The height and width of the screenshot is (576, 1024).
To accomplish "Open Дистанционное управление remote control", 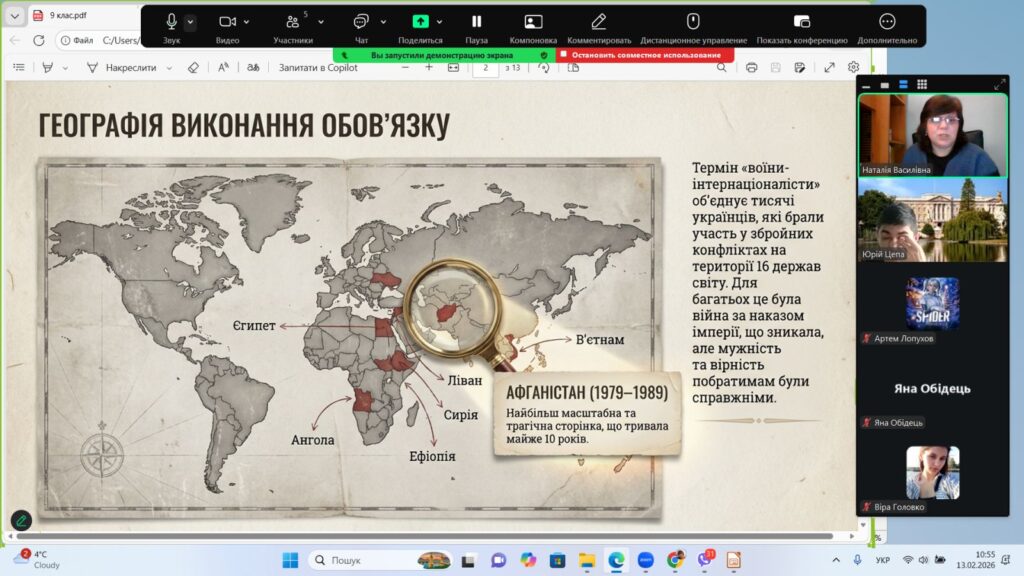I will tap(692, 21).
